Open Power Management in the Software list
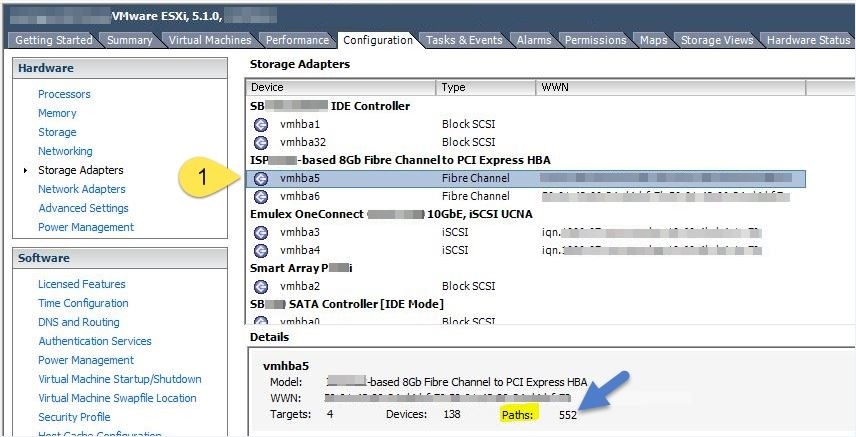 pyautogui.click(x=86, y=360)
